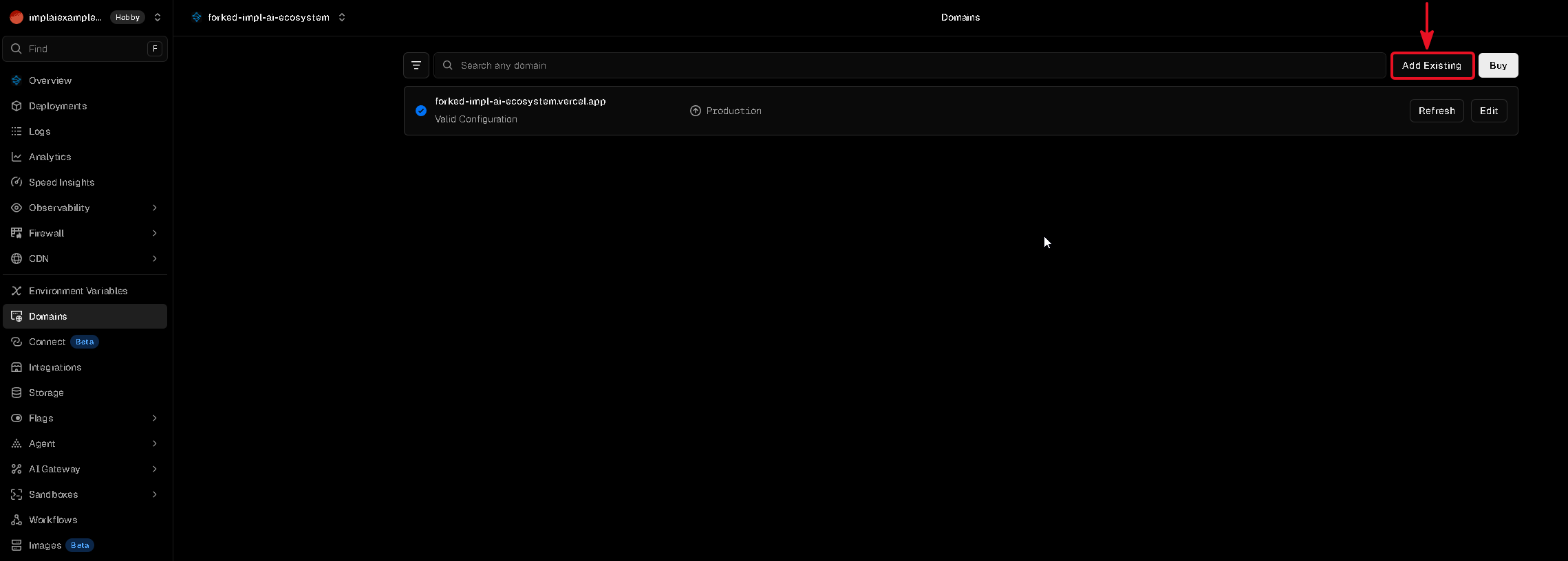Image resolution: width=1568 pixels, height=561 pixels.
Task: Click the CDN globe icon
Action: pos(17,258)
